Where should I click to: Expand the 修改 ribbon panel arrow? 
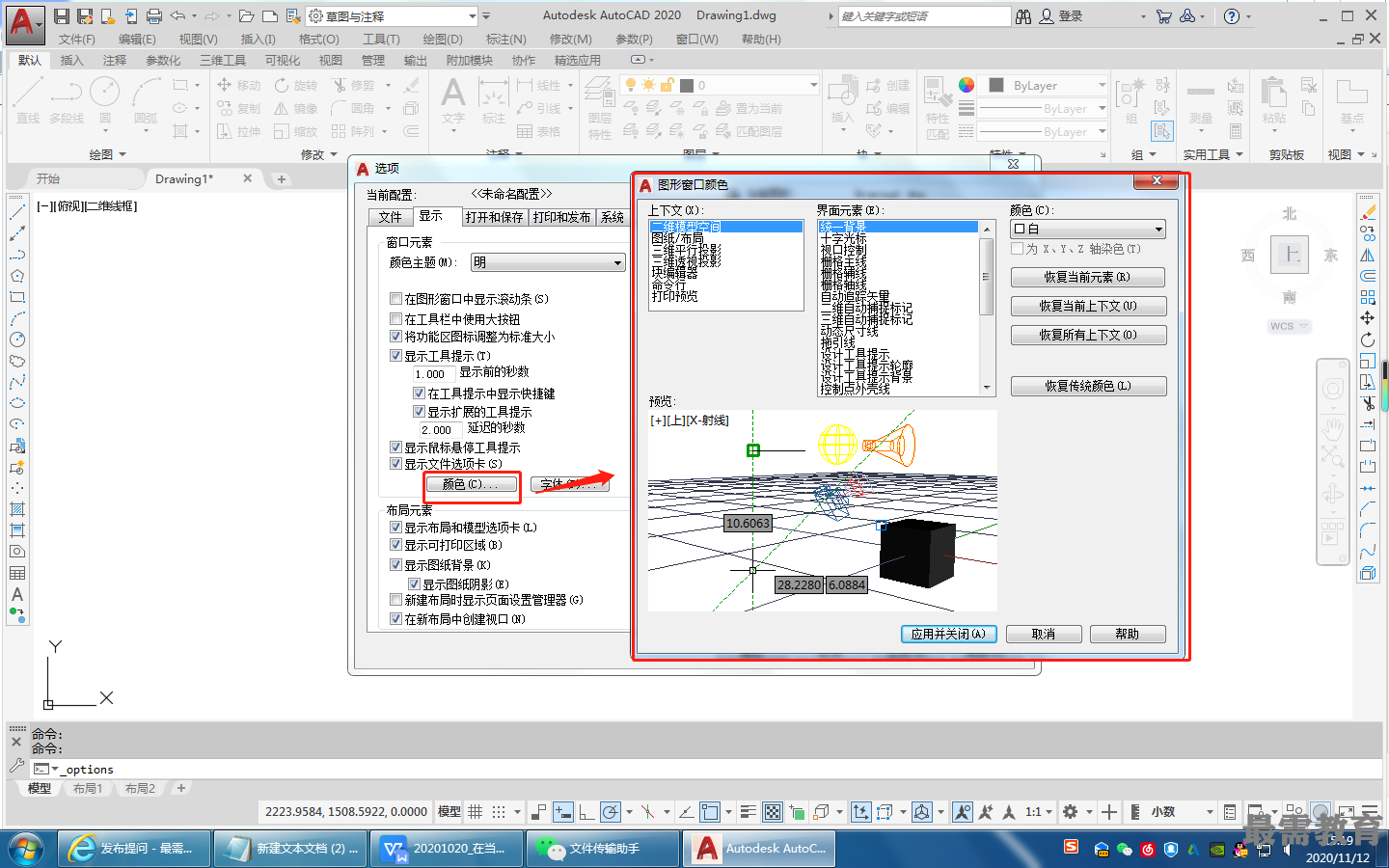(x=334, y=154)
